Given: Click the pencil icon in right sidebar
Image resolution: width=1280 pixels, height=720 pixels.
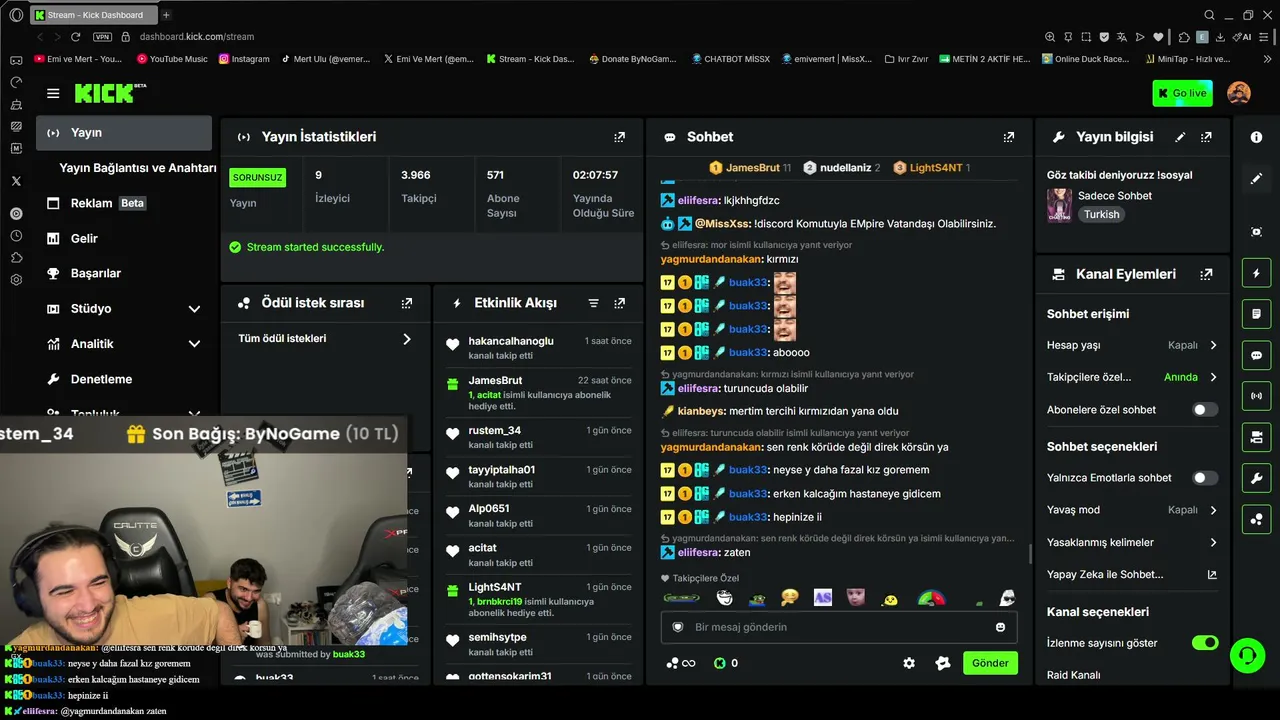Looking at the screenshot, I should (1257, 179).
